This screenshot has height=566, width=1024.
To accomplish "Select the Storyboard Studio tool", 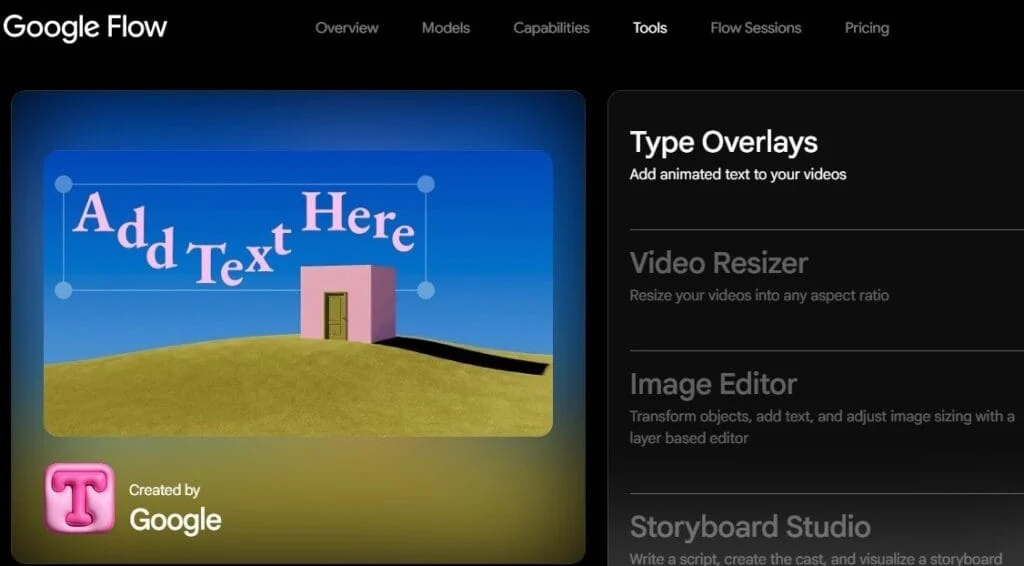I will [x=750, y=527].
